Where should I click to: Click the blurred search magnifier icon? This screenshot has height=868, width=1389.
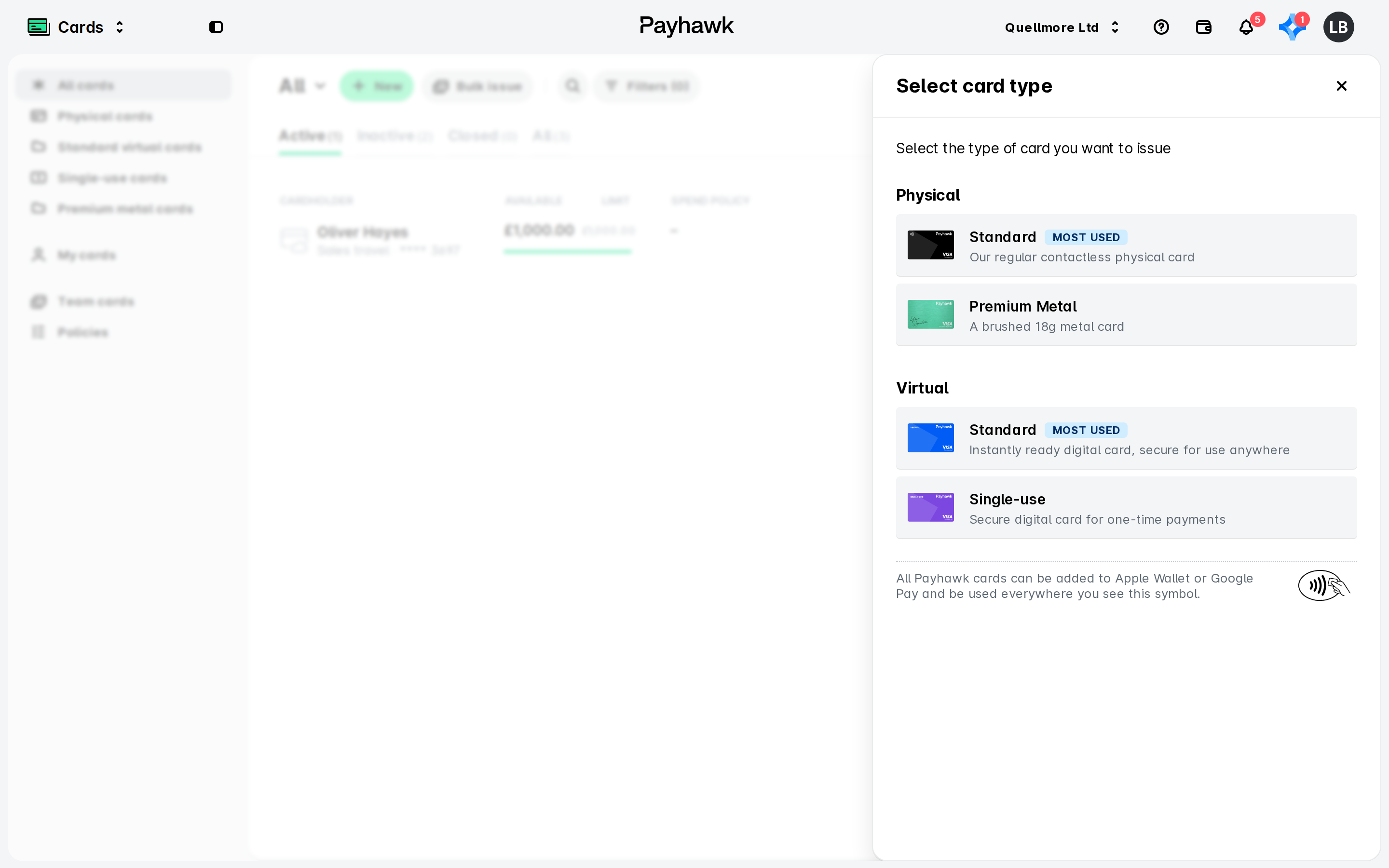click(572, 86)
